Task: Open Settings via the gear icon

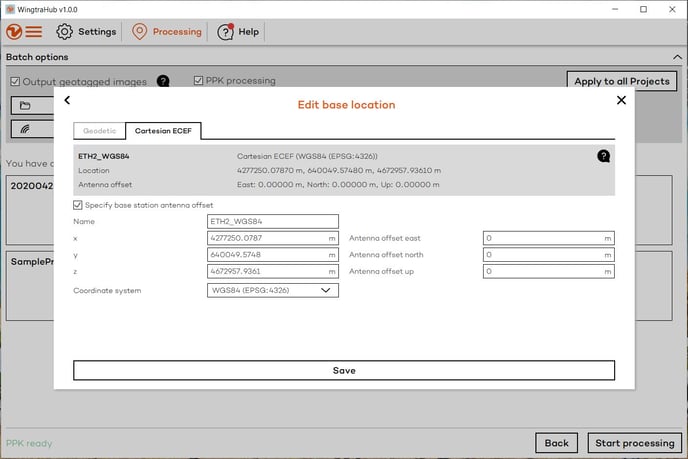Action: click(64, 31)
